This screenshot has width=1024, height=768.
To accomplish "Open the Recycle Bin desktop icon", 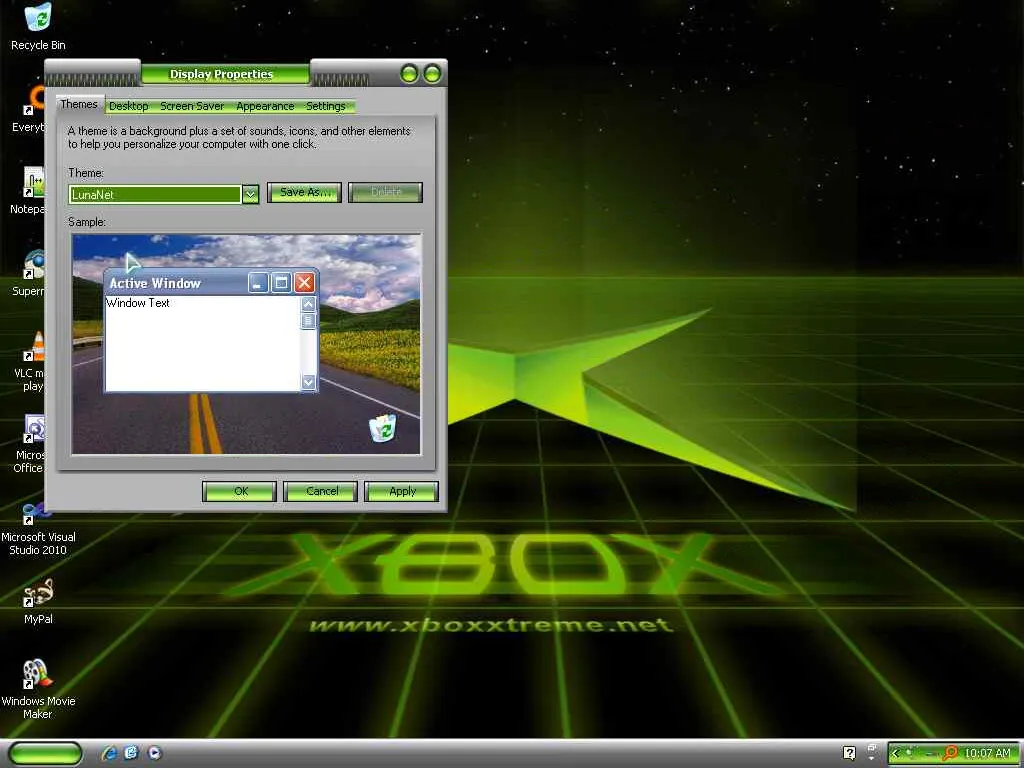I will pyautogui.click(x=38, y=26).
